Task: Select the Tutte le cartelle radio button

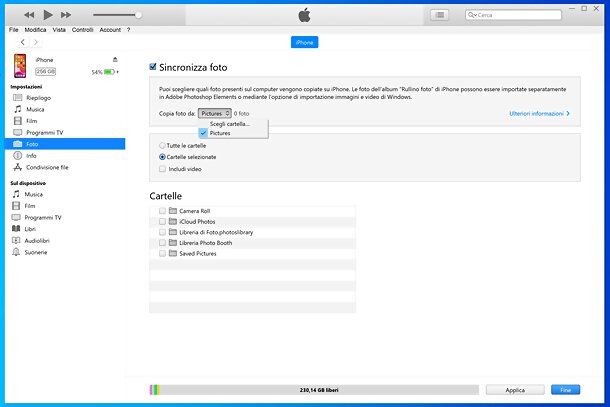Action: [x=162, y=146]
